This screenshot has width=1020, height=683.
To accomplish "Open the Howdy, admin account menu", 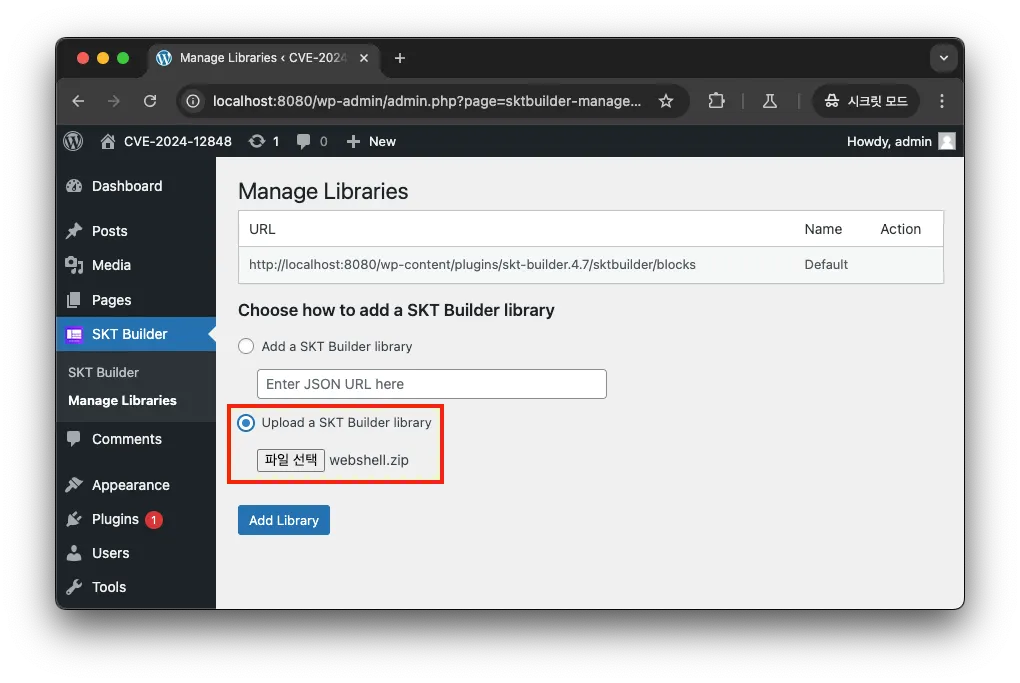I will 901,141.
